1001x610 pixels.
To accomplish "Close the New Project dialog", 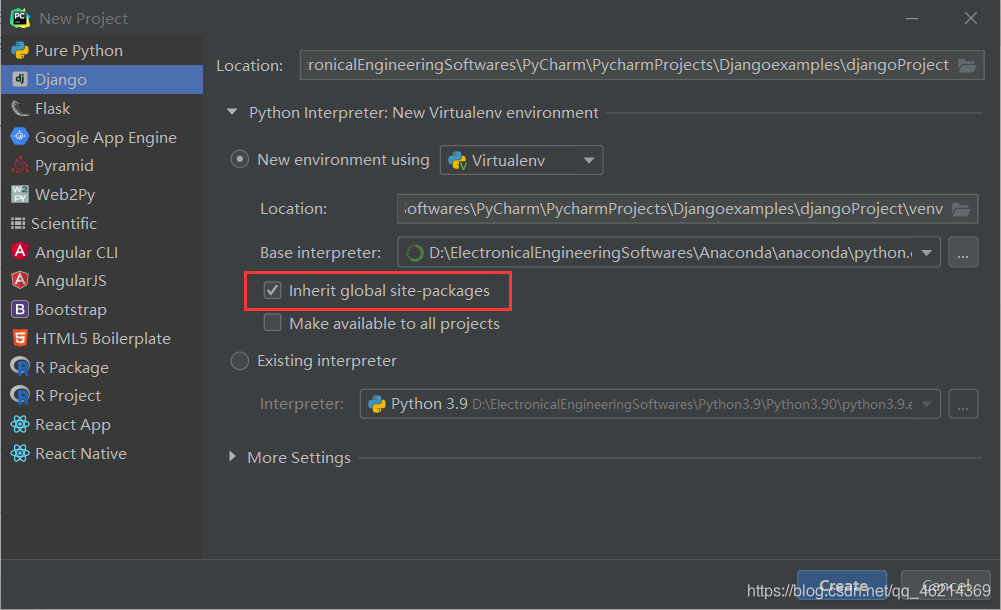I will point(970,19).
